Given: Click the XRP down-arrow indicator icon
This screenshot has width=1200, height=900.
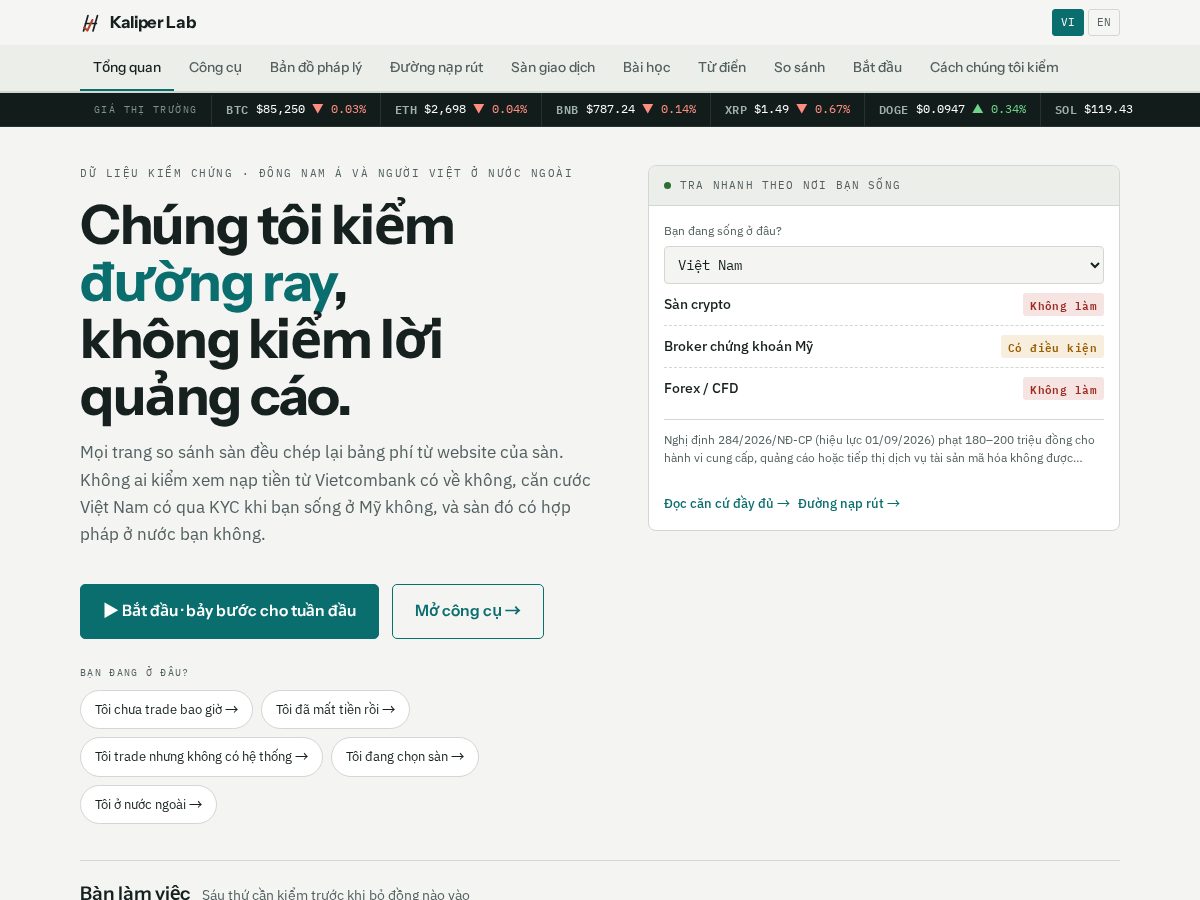Looking at the screenshot, I should (802, 108).
